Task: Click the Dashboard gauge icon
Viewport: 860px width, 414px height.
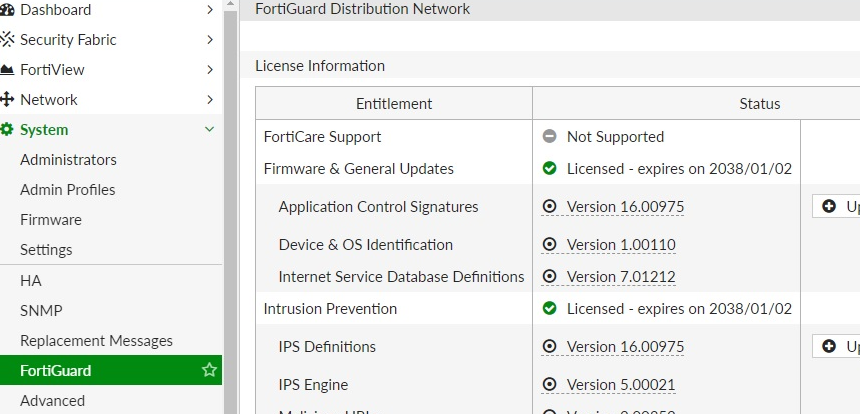Action: [6, 10]
